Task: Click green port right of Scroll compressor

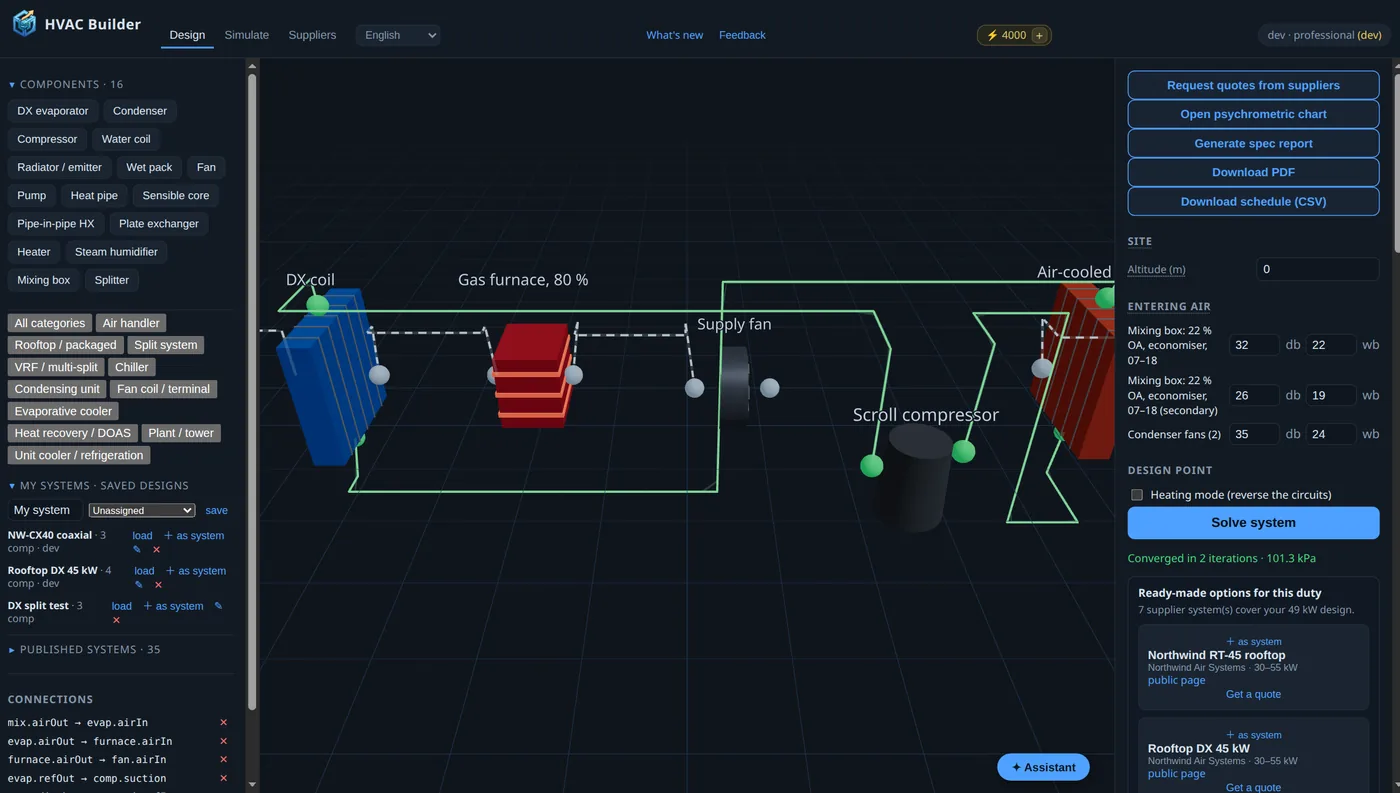Action: pos(963,451)
